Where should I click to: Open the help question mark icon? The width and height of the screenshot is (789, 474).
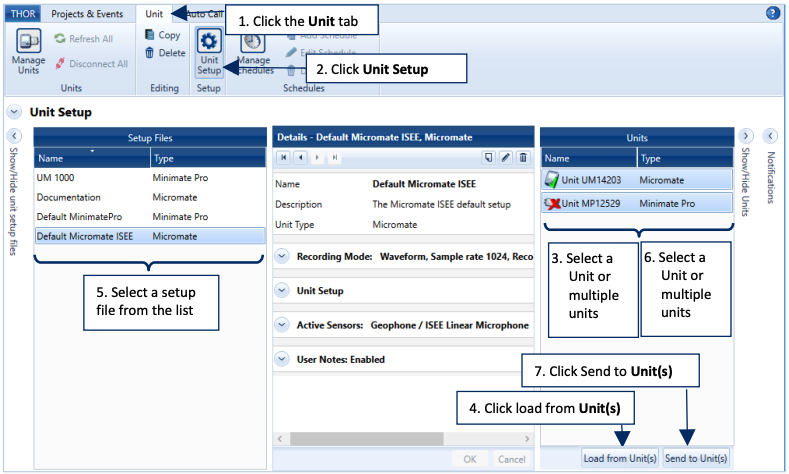pyautogui.click(x=772, y=13)
